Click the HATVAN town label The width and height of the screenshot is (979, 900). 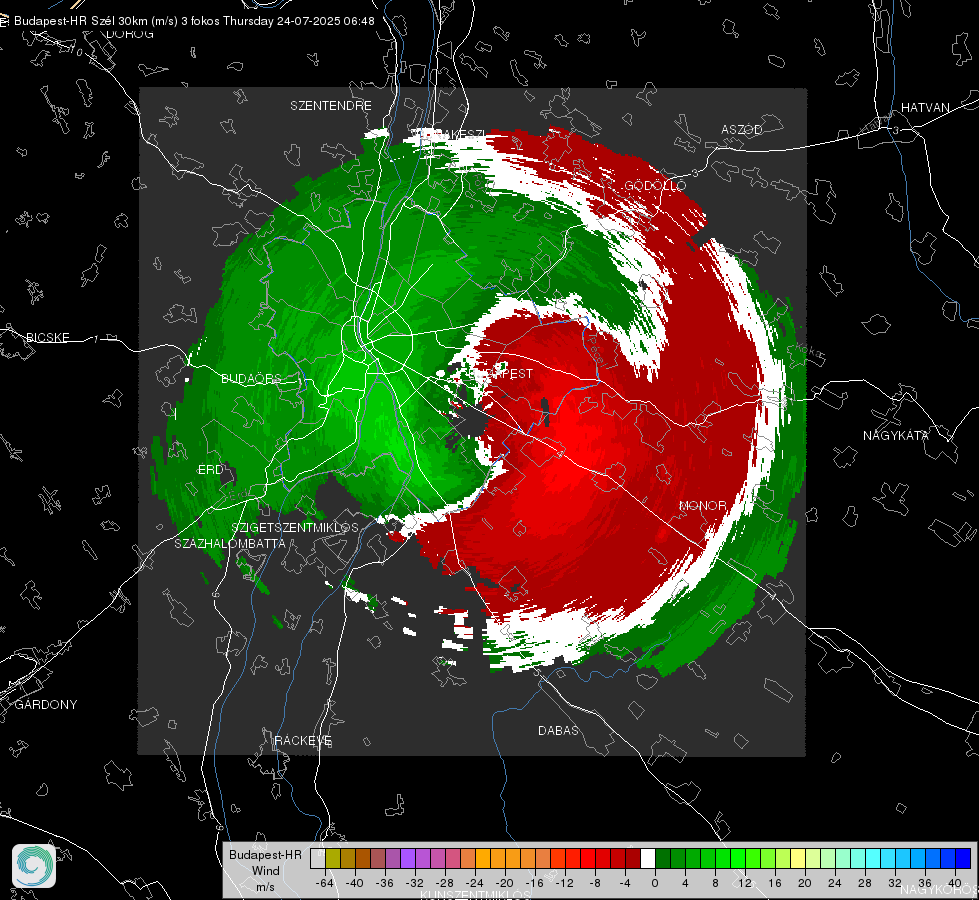925,108
